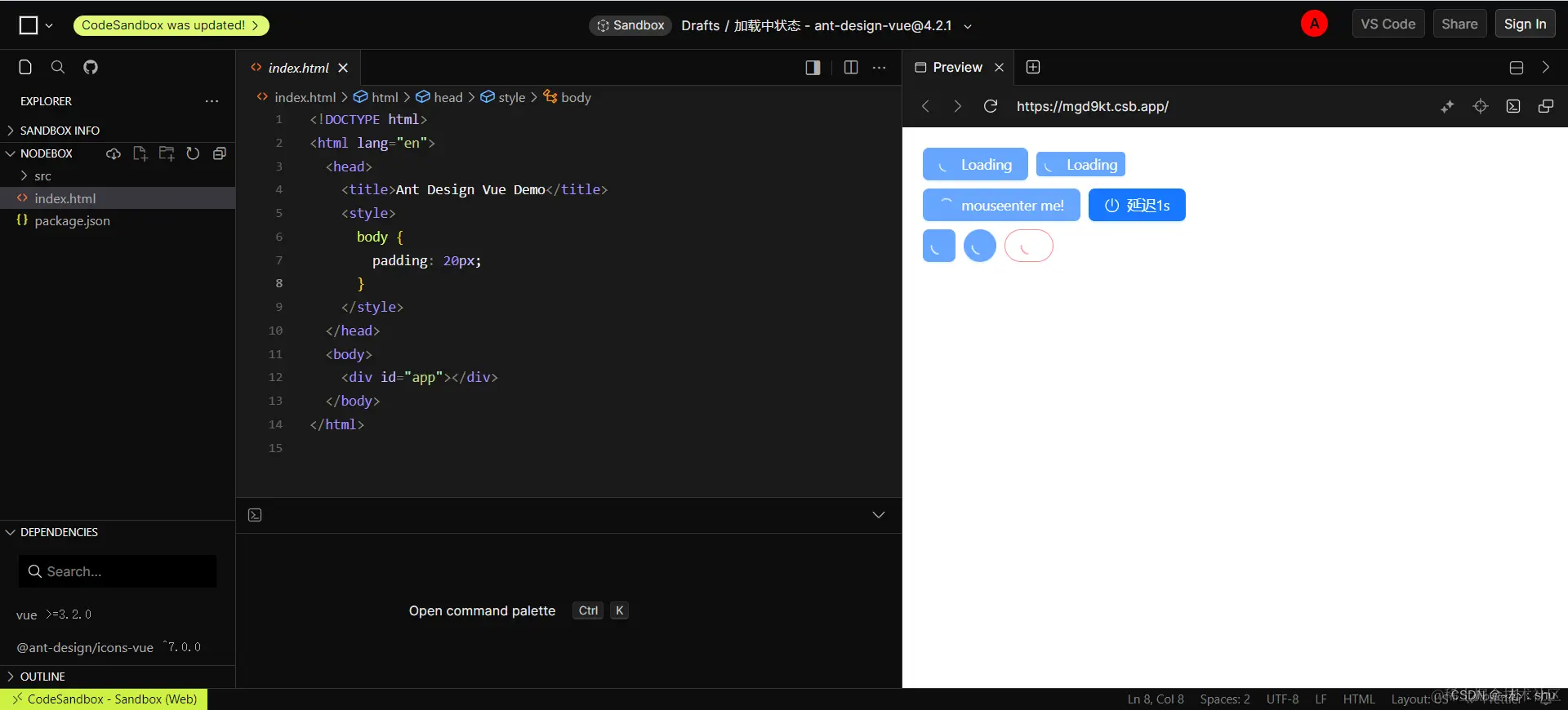The width and height of the screenshot is (1568, 710).
Task: Click the red-outlined circular loading button
Action: tap(1029, 246)
